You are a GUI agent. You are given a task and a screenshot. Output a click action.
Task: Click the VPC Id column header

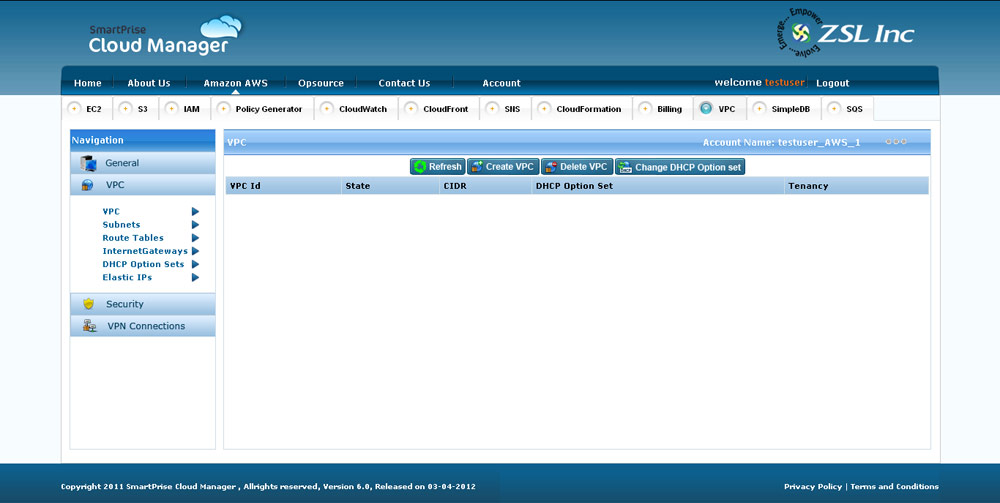(283, 186)
